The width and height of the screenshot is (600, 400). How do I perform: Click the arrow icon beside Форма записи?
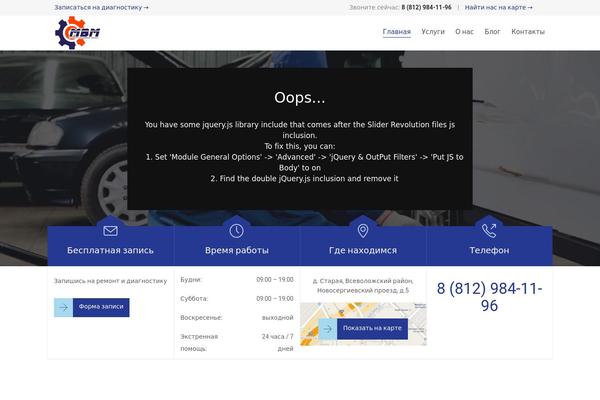[x=64, y=307]
